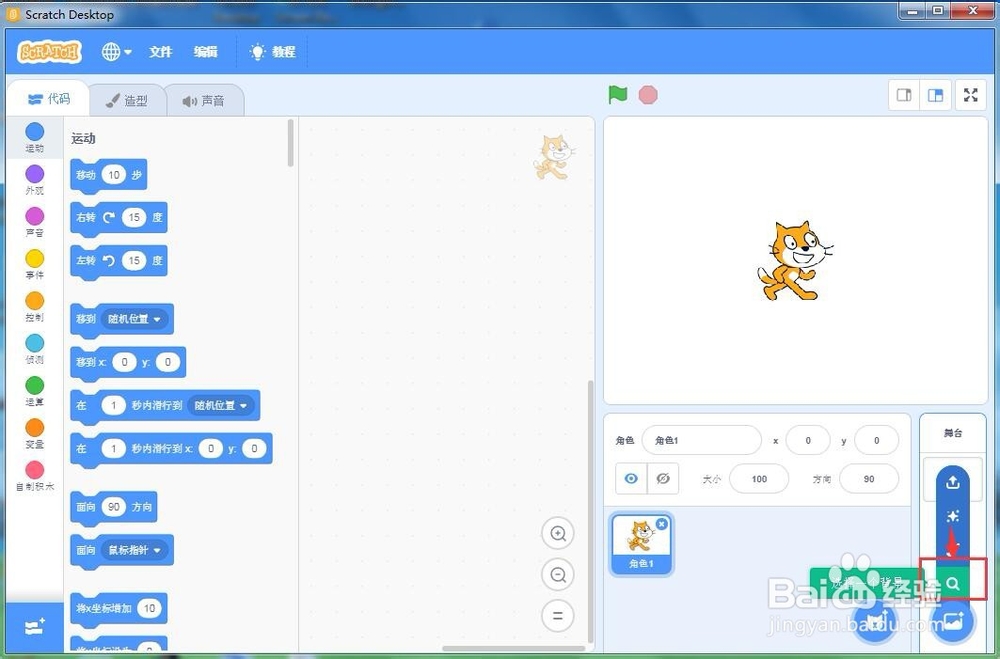Click the sprite y coordinate field
Screen dimensions: 1000x659
point(876,440)
